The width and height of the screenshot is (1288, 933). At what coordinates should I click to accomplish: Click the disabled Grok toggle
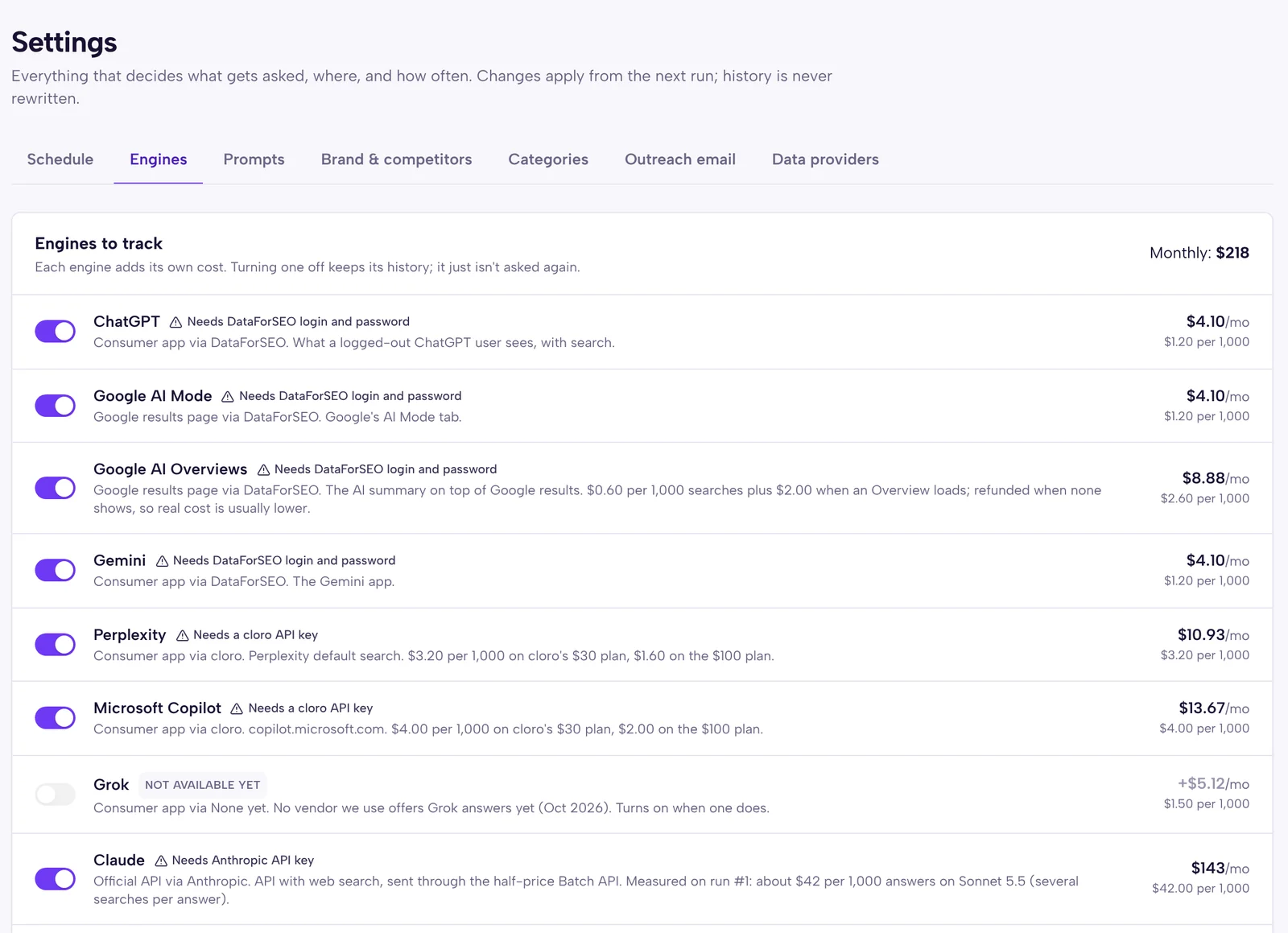(55, 795)
